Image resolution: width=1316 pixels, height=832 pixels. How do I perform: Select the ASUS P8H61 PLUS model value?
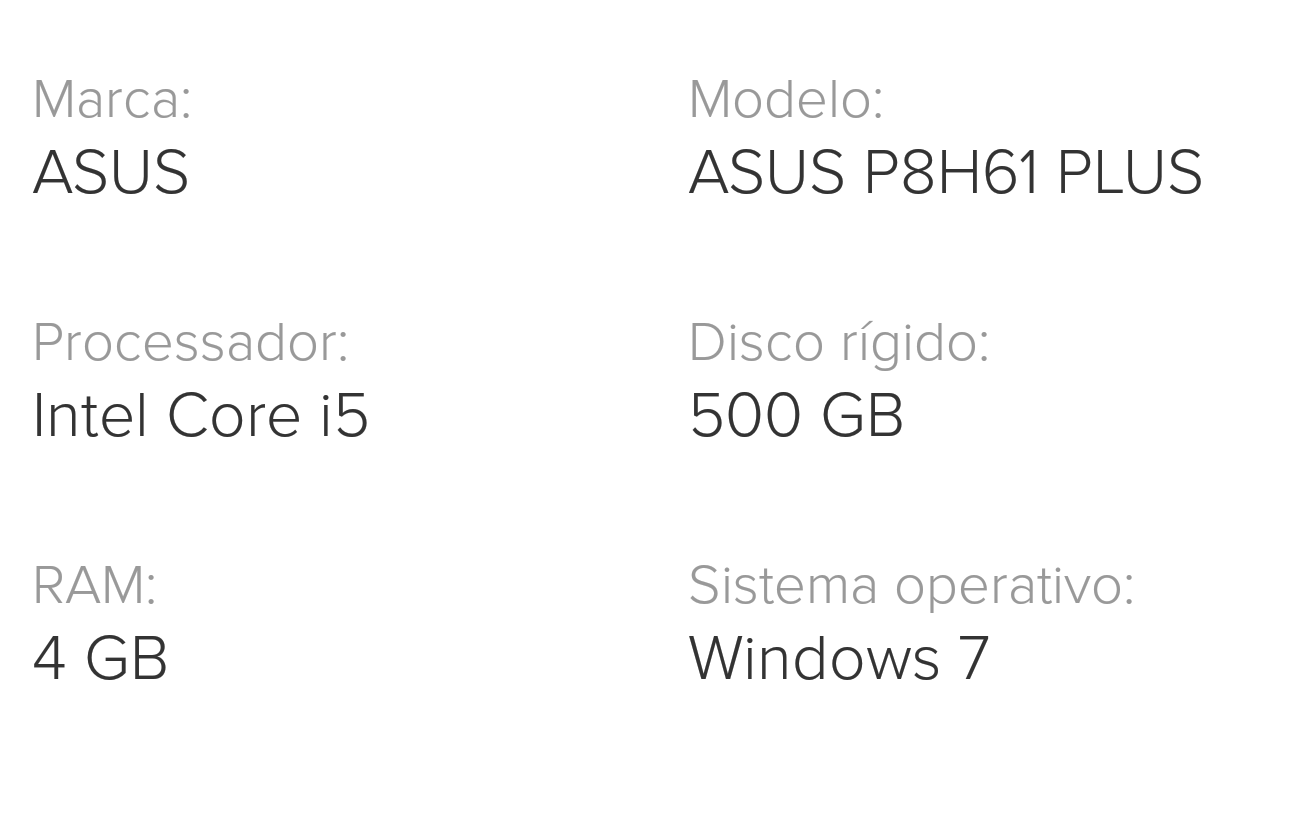coord(945,172)
